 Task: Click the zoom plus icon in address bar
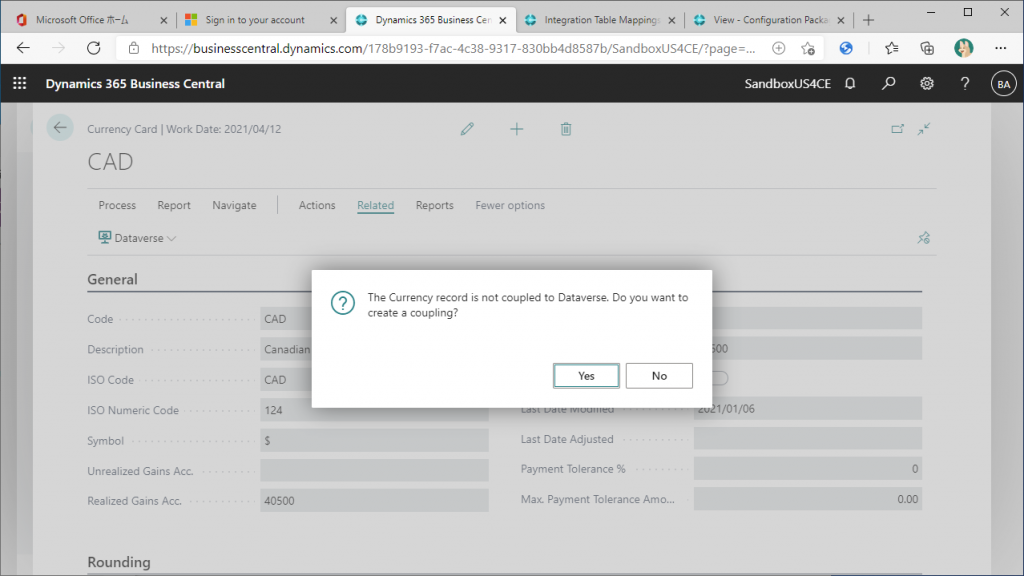point(778,48)
